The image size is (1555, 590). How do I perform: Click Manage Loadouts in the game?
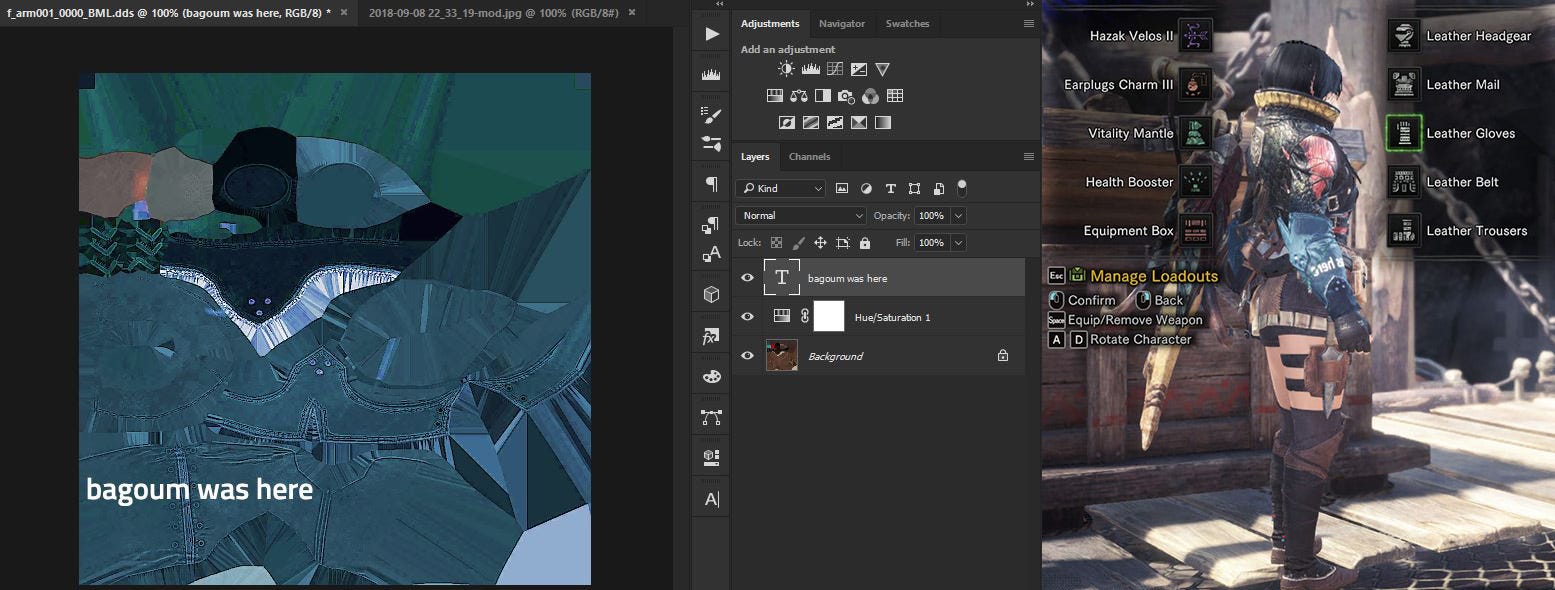pos(1154,276)
